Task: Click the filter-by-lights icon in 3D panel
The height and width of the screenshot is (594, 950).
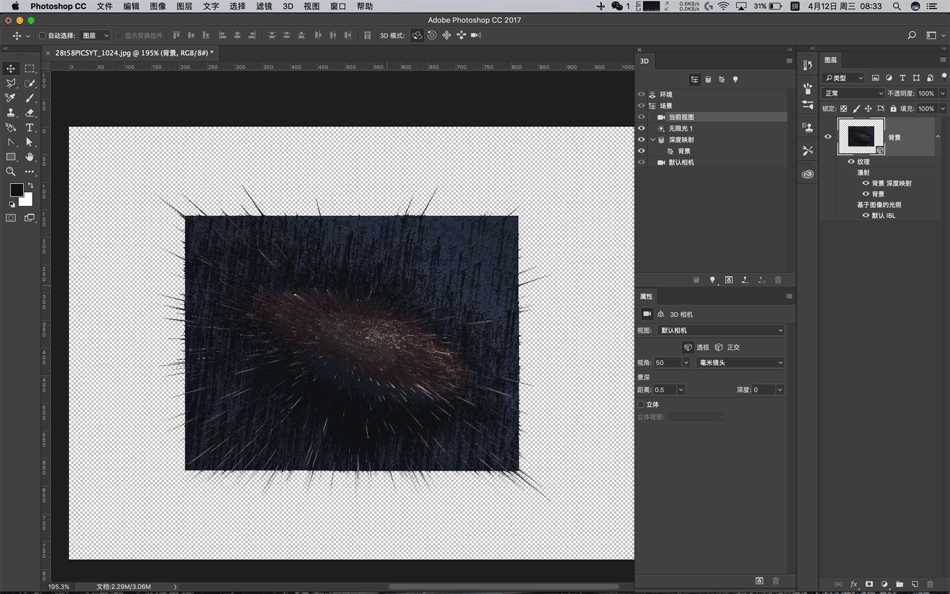Action: pos(736,79)
